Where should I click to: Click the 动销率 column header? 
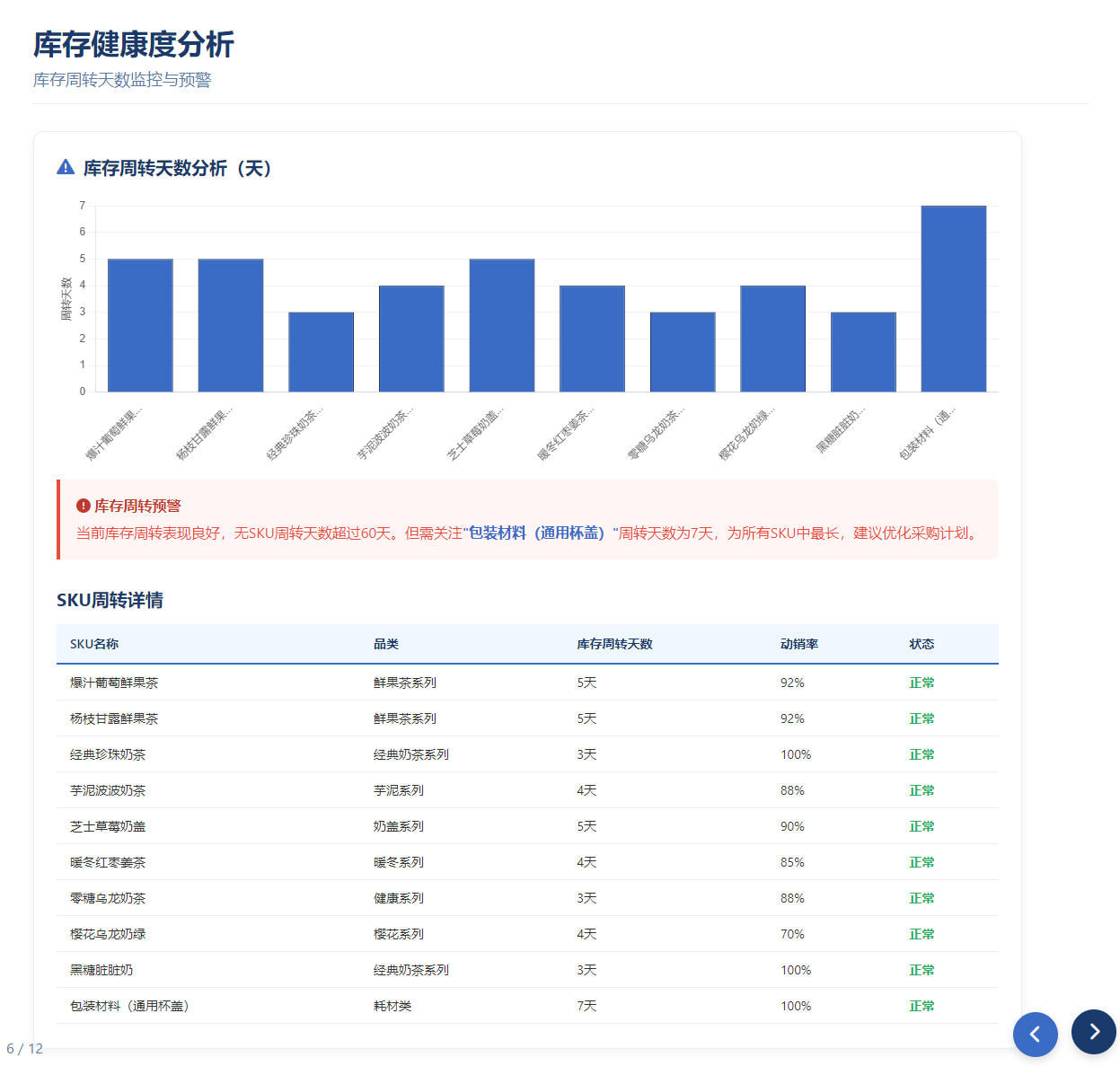[x=798, y=644]
